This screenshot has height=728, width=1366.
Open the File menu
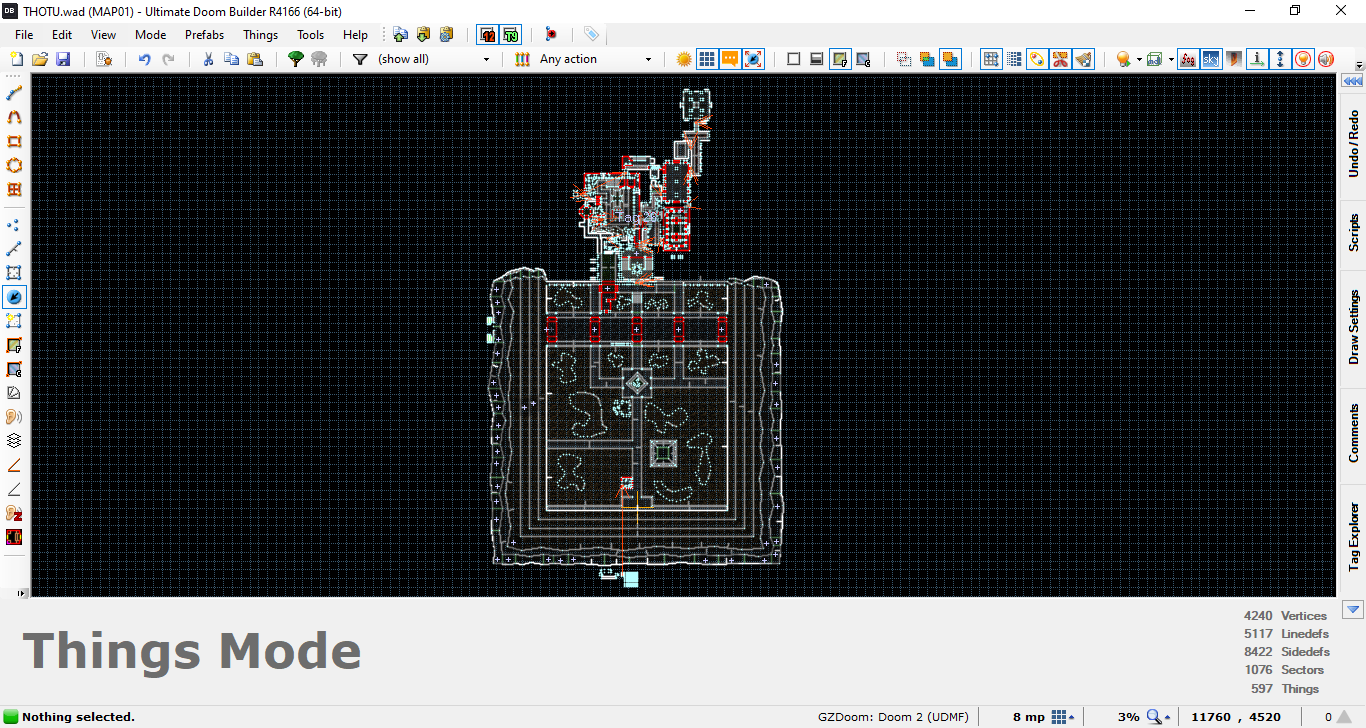tap(24, 34)
